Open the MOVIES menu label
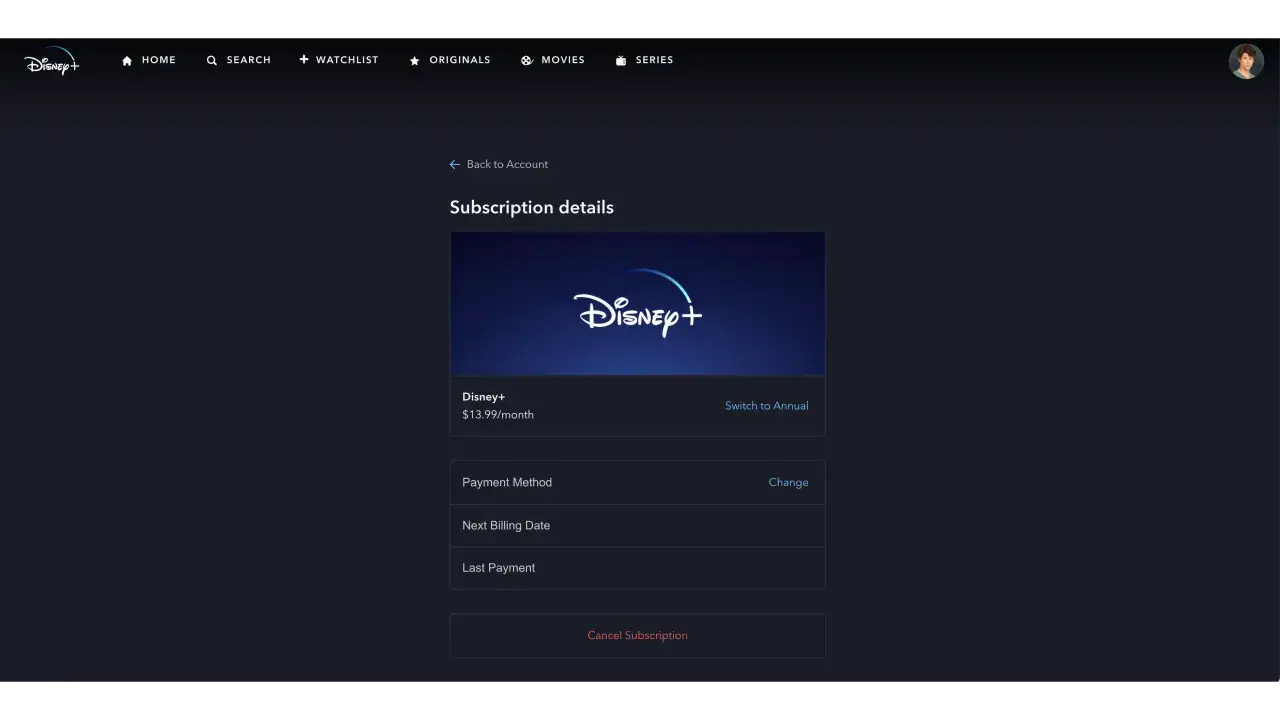This screenshot has width=1280, height=720. pos(563,60)
